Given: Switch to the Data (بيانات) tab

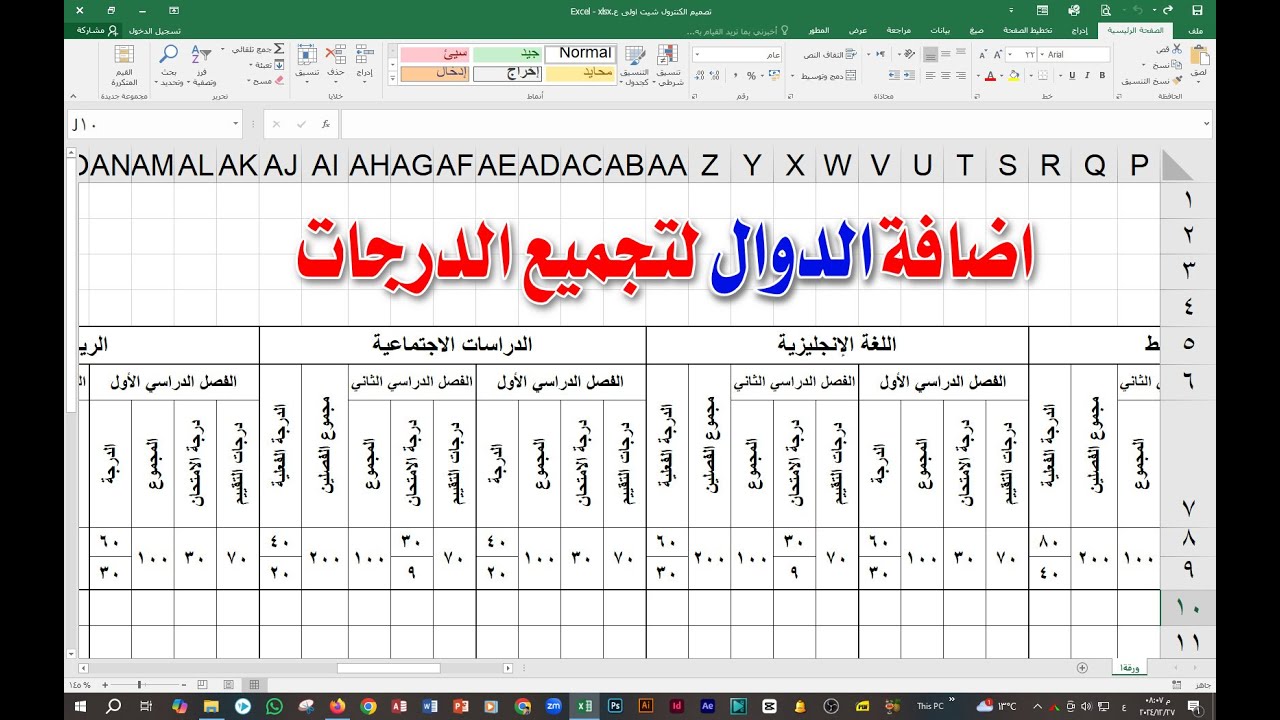Looking at the screenshot, I should (x=940, y=31).
